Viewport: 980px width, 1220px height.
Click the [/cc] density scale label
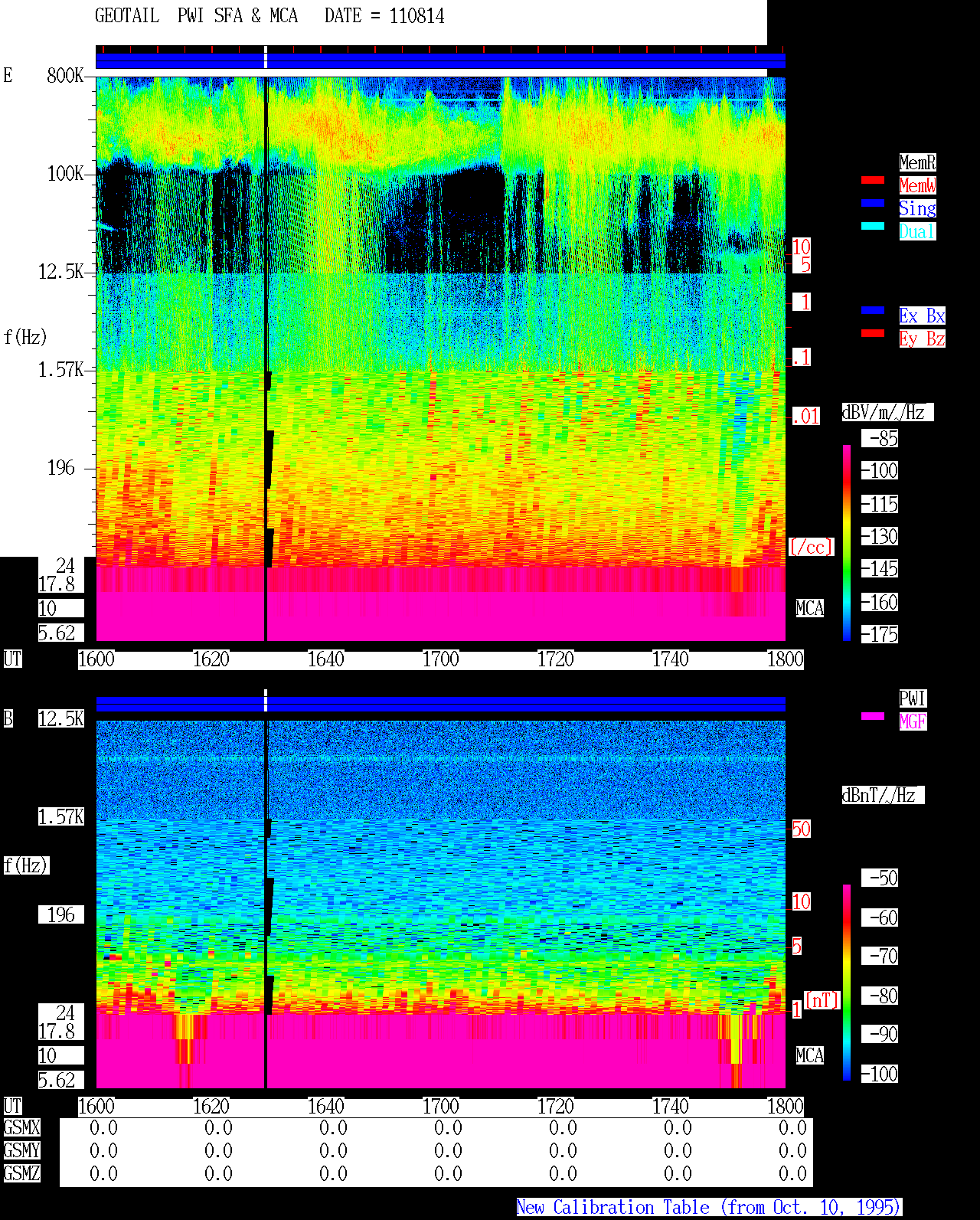coord(811,547)
